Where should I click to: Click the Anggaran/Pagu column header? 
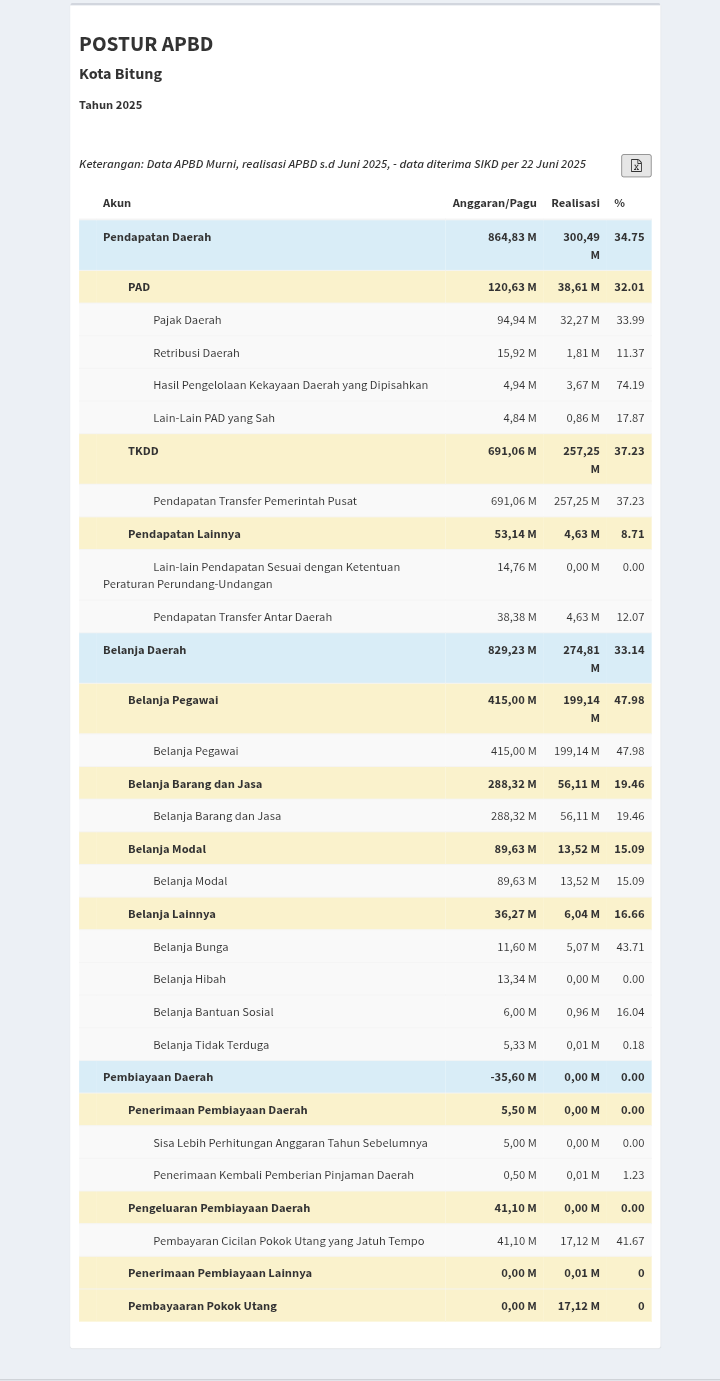pos(494,203)
